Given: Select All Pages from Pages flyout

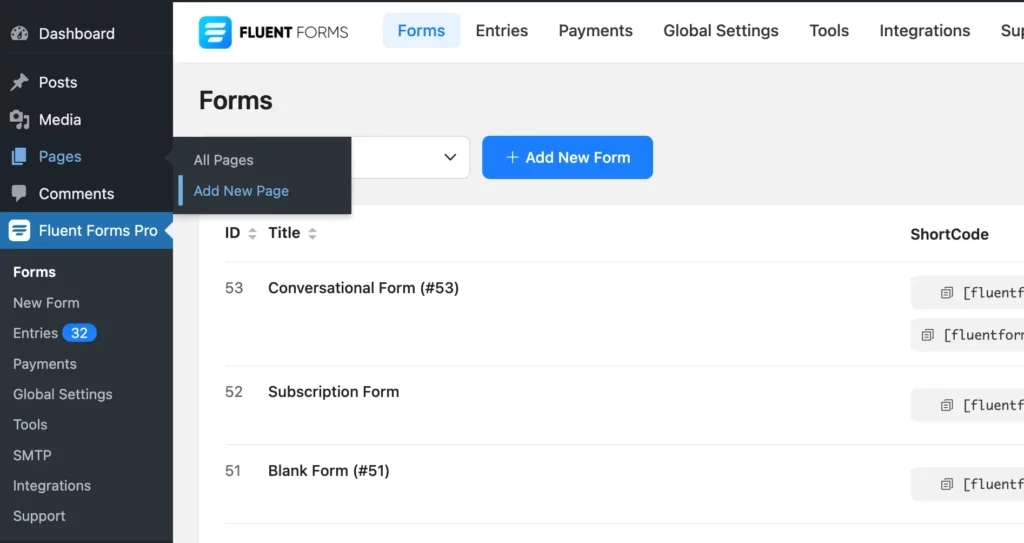Looking at the screenshot, I should point(223,160).
